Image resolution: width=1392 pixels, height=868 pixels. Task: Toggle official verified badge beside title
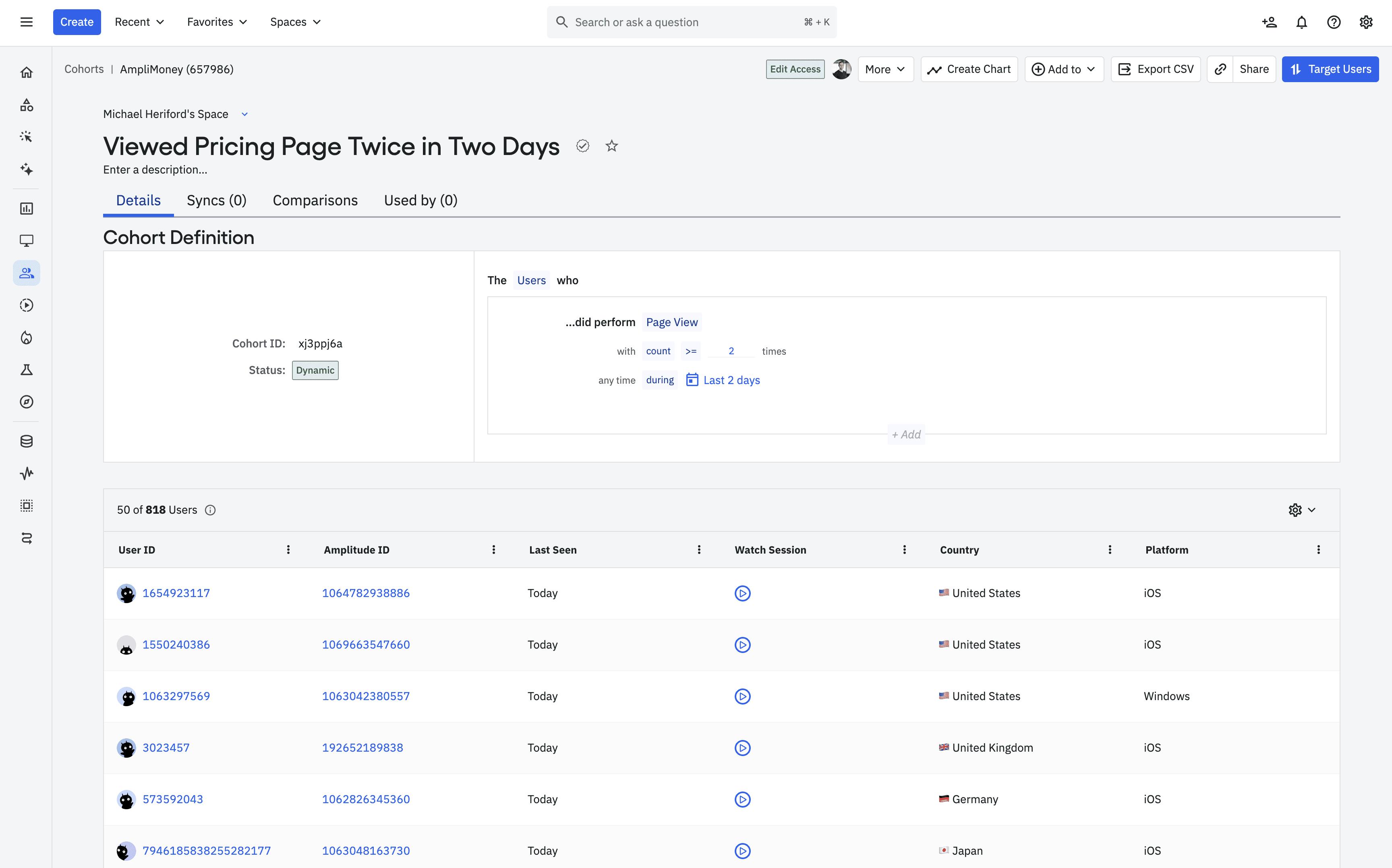tap(582, 147)
